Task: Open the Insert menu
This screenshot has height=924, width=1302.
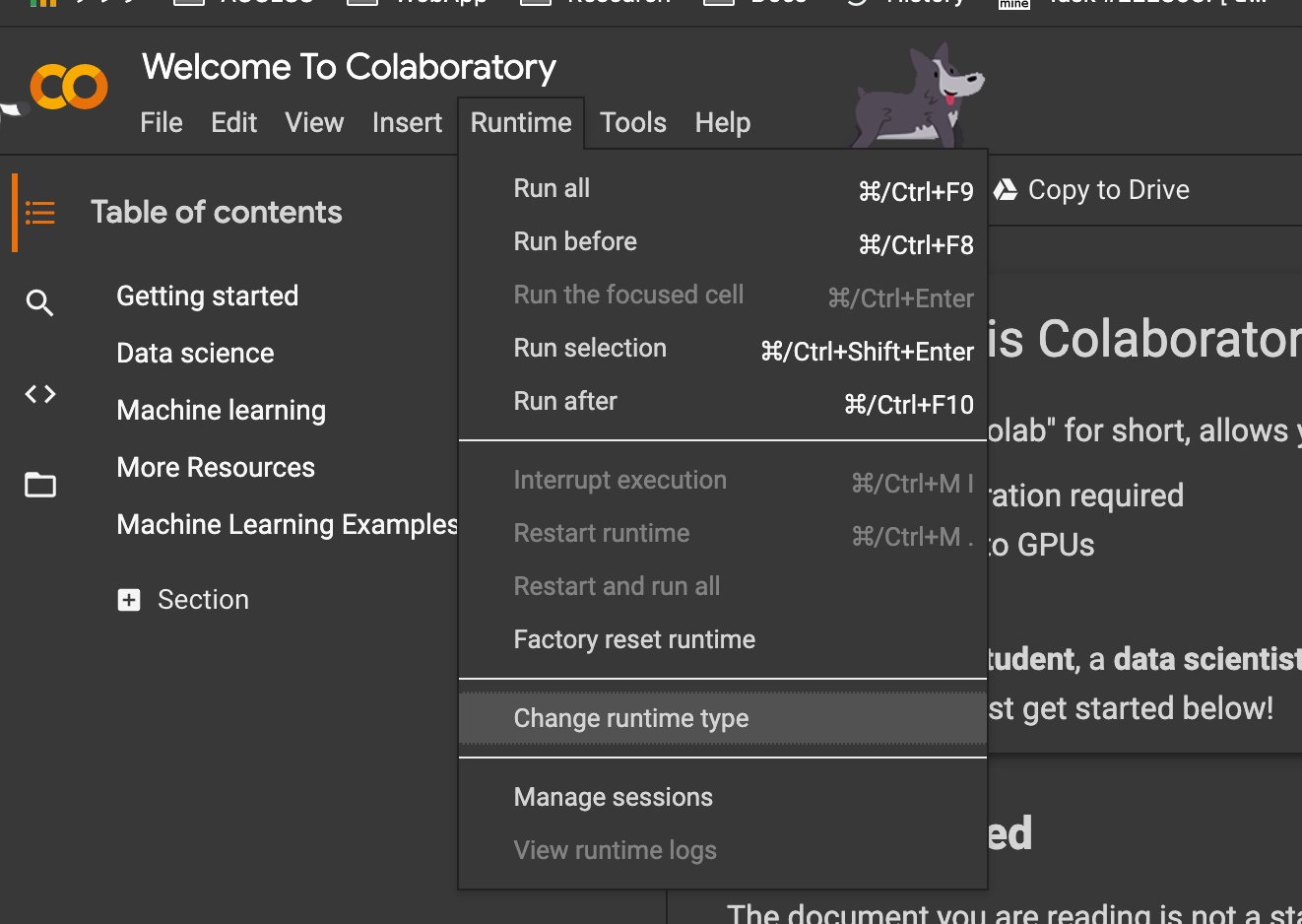Action: coord(407,123)
